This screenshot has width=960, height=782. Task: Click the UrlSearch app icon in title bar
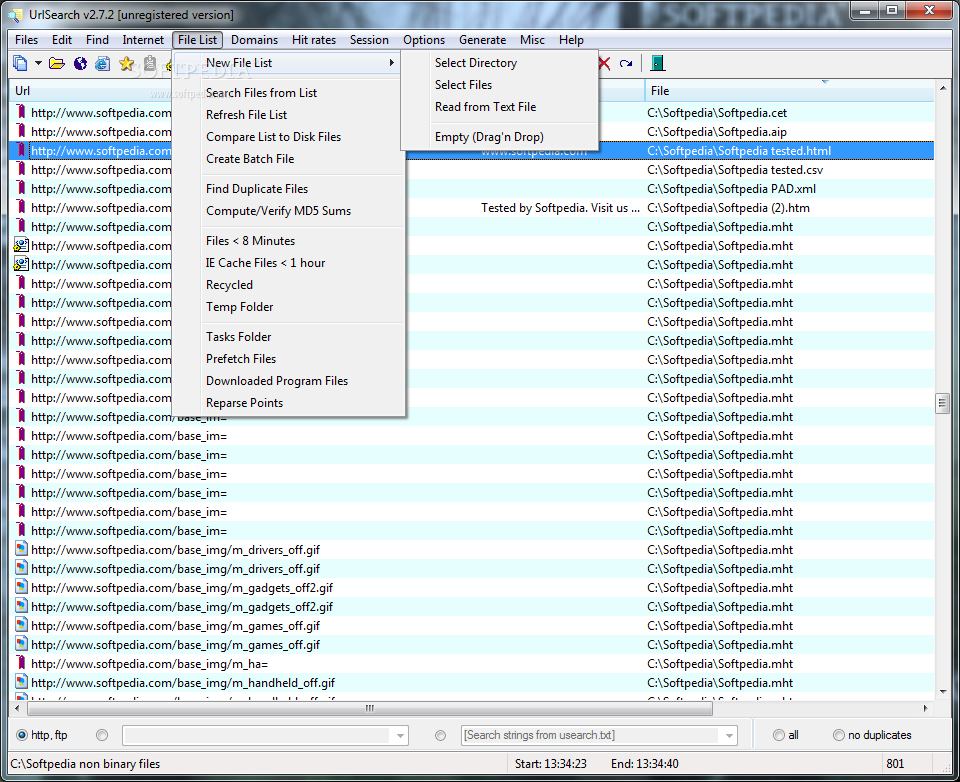[15, 15]
